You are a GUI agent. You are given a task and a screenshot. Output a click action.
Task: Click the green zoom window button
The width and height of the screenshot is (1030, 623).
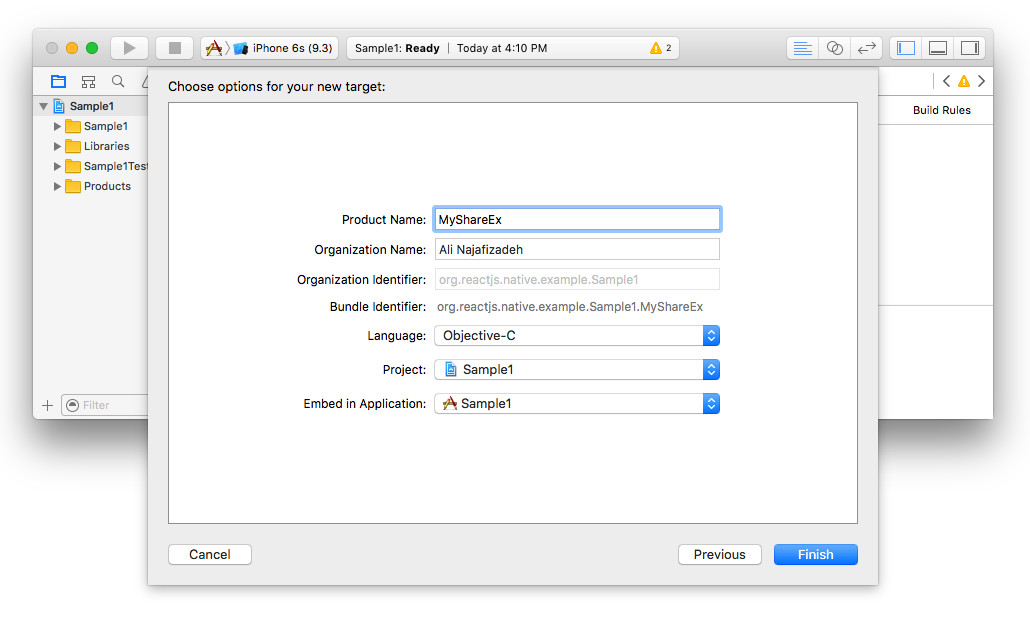pos(92,48)
